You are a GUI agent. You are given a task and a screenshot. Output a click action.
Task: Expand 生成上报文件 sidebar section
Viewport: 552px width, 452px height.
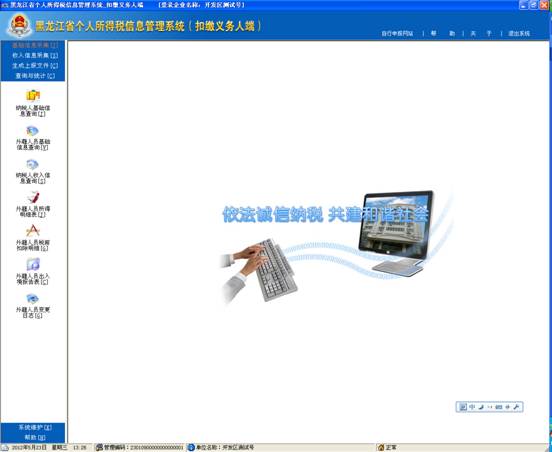[x=34, y=65]
